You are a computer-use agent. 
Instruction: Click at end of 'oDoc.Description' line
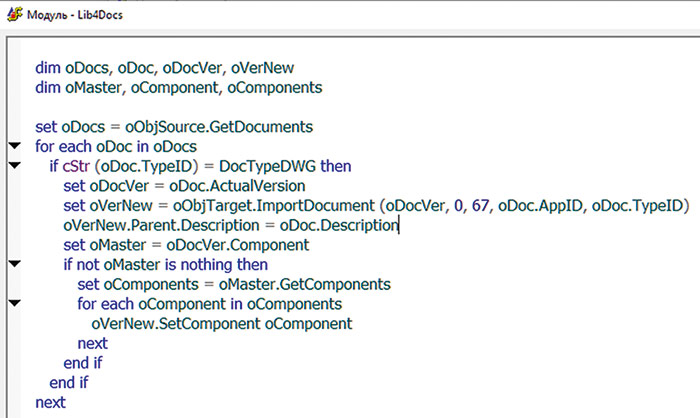coord(398,225)
